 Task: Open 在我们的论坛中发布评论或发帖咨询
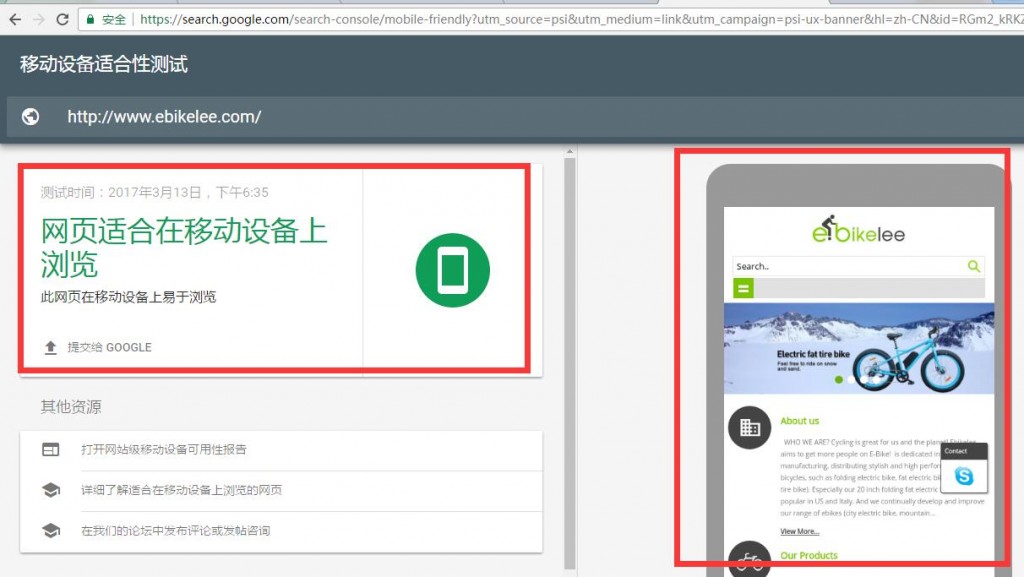[x=175, y=531]
